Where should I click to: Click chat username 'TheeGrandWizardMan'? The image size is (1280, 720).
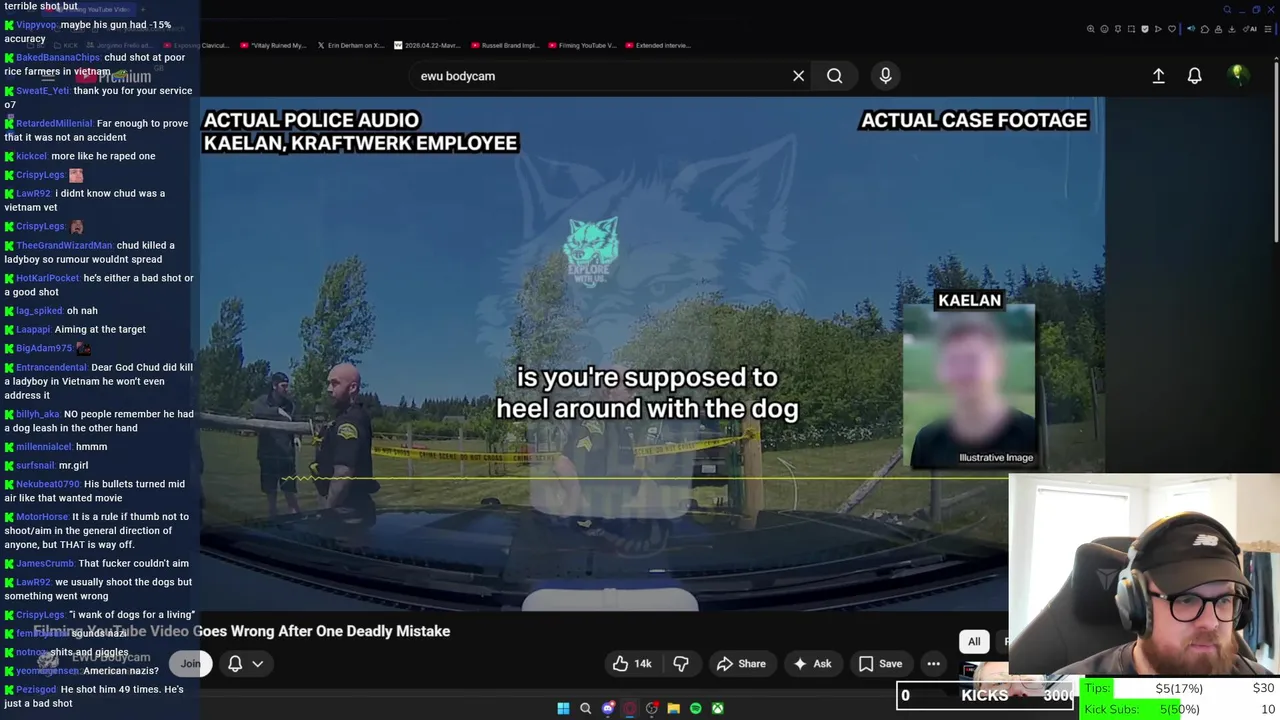(64, 245)
